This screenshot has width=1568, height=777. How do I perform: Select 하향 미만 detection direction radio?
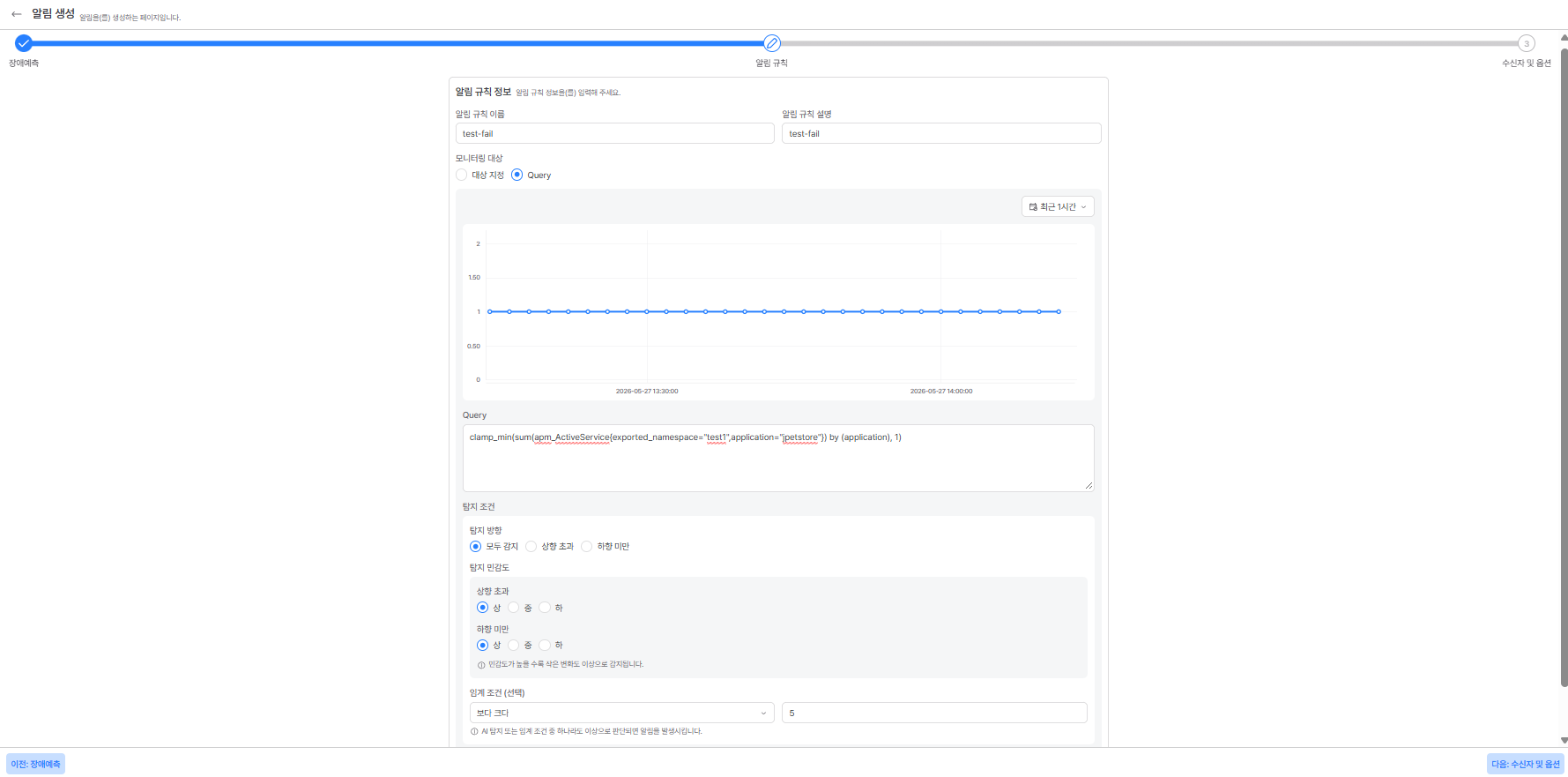[587, 547]
